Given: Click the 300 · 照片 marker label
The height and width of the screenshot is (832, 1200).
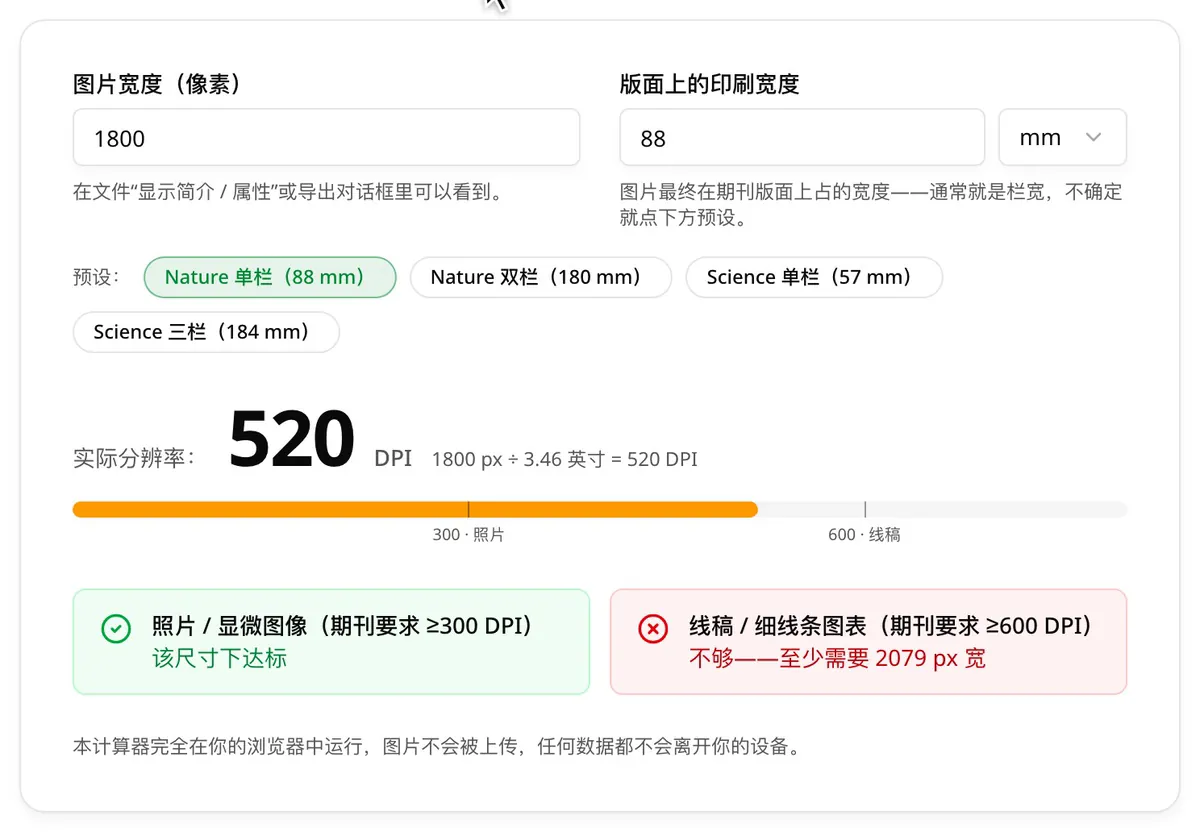Looking at the screenshot, I should 468,535.
